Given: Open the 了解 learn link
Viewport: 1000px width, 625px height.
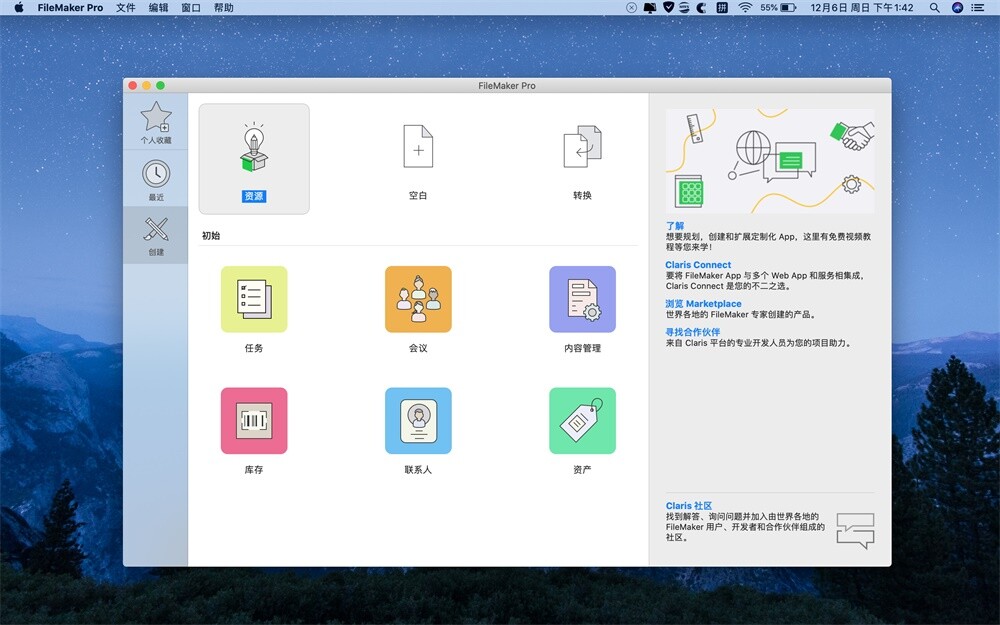Looking at the screenshot, I should (x=675, y=226).
